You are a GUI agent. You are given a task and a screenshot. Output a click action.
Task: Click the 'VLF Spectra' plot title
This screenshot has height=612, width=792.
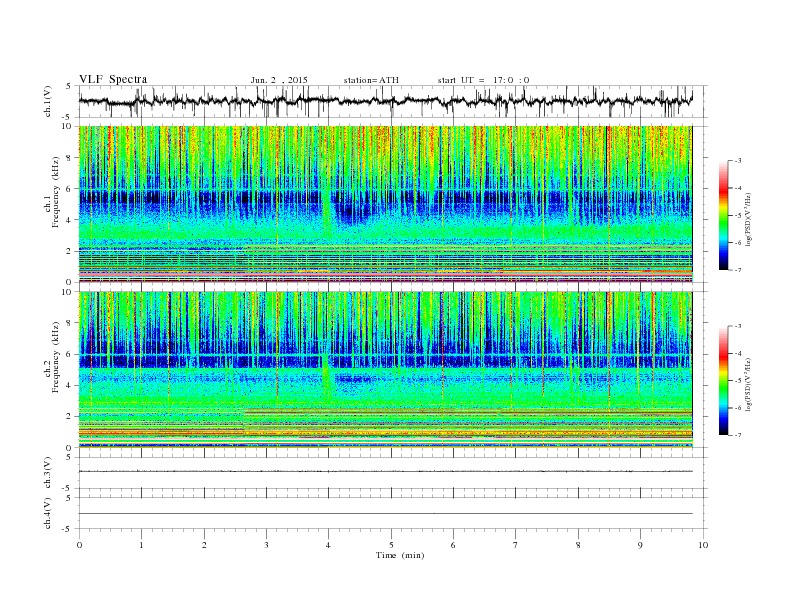click(113, 79)
